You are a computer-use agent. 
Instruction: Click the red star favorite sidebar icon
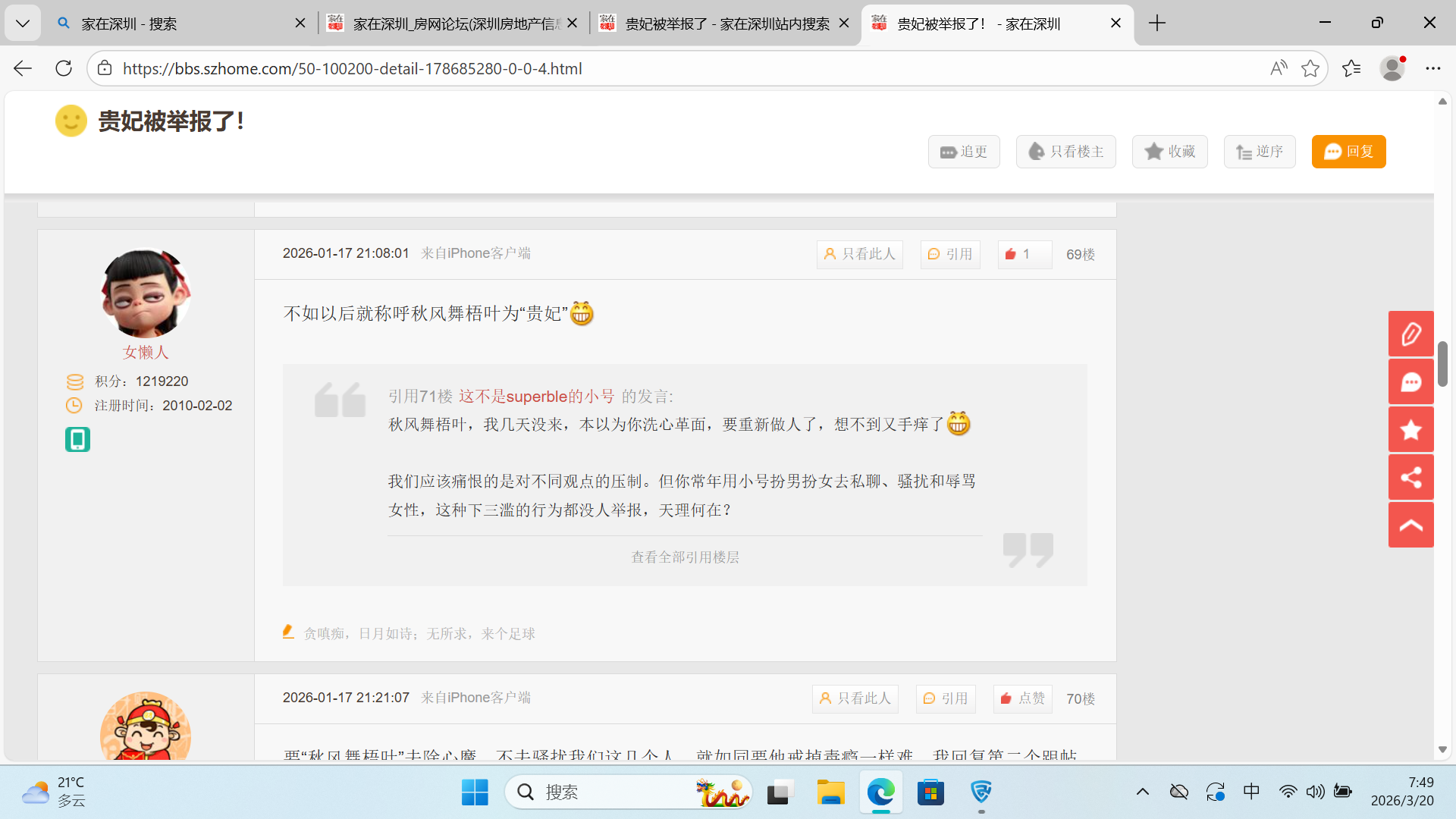tap(1410, 430)
